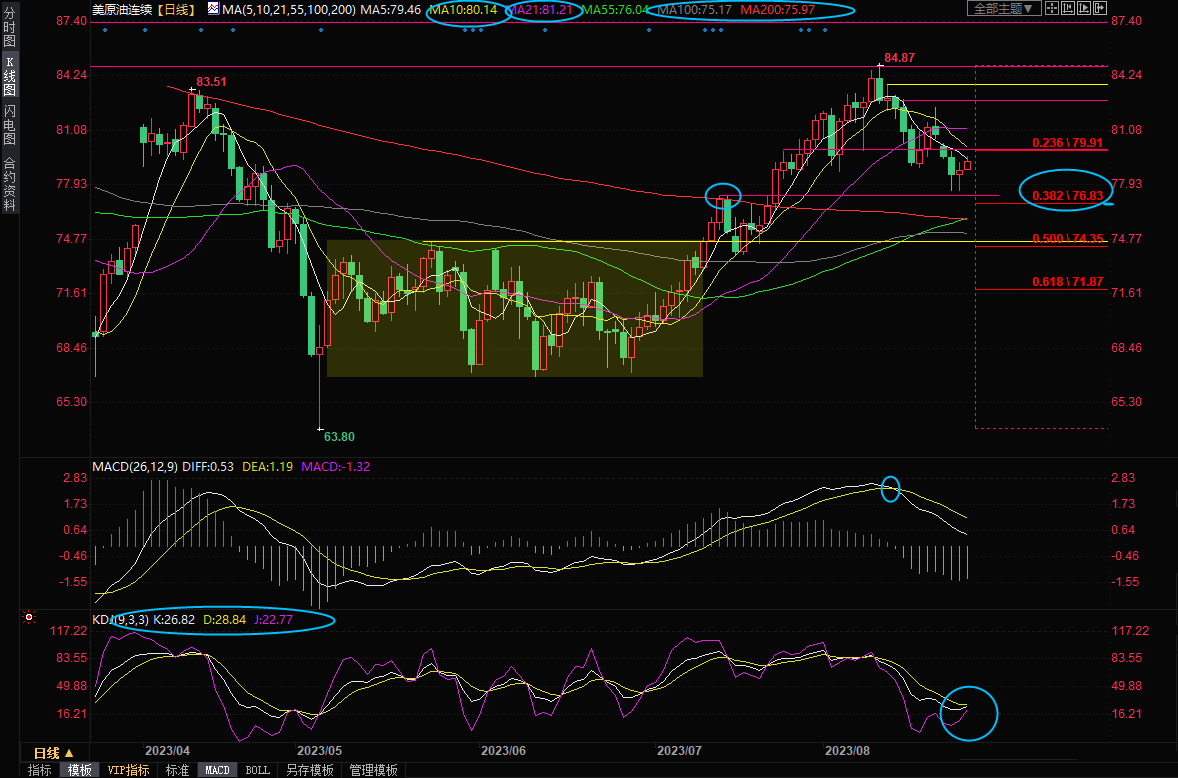
Task: Click the MA indicator chart icon
Action: point(213,8)
